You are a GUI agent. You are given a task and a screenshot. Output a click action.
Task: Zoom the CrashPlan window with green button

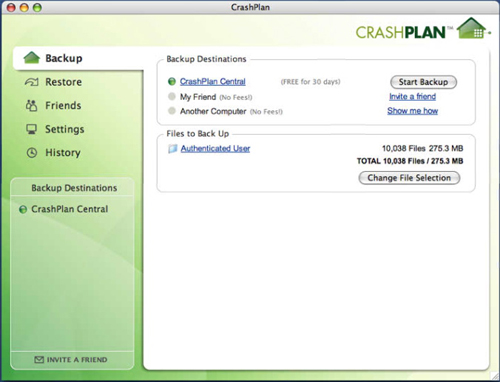coord(37,7)
